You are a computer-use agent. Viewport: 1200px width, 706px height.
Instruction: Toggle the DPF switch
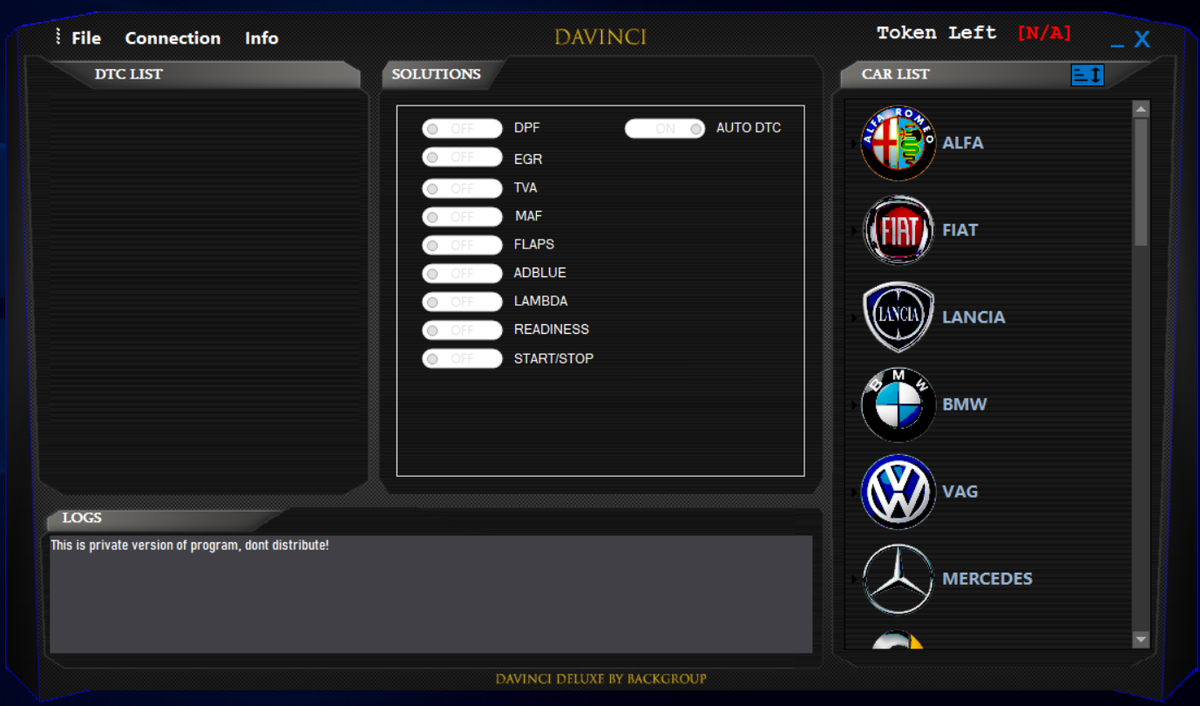(462, 129)
